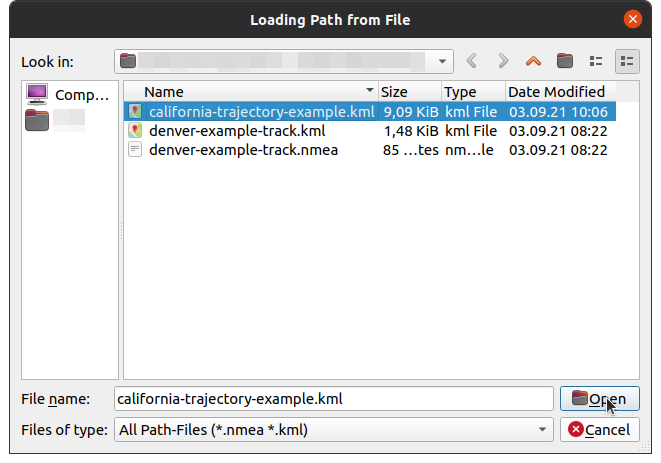Click the denver-example-track.kml file icon

click(136, 131)
